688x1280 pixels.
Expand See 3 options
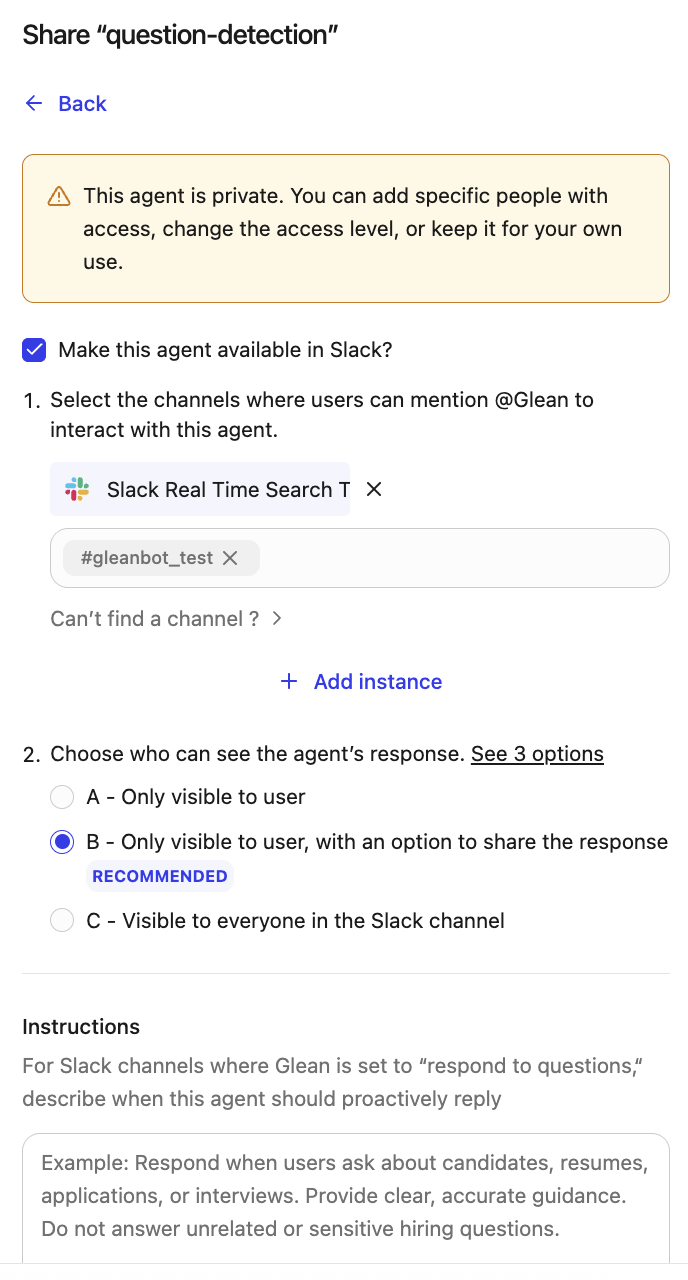(537, 753)
